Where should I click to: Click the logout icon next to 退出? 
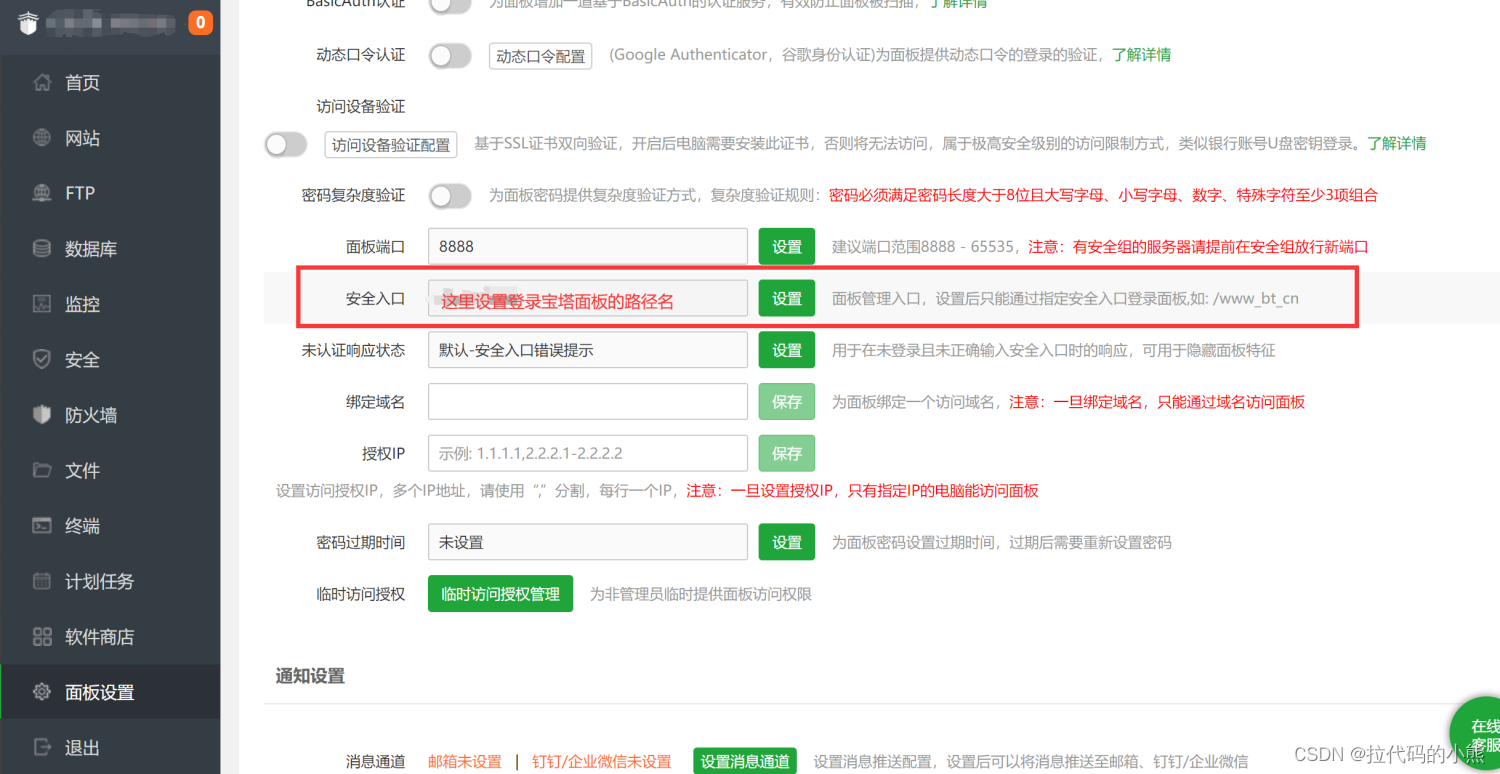(42, 746)
